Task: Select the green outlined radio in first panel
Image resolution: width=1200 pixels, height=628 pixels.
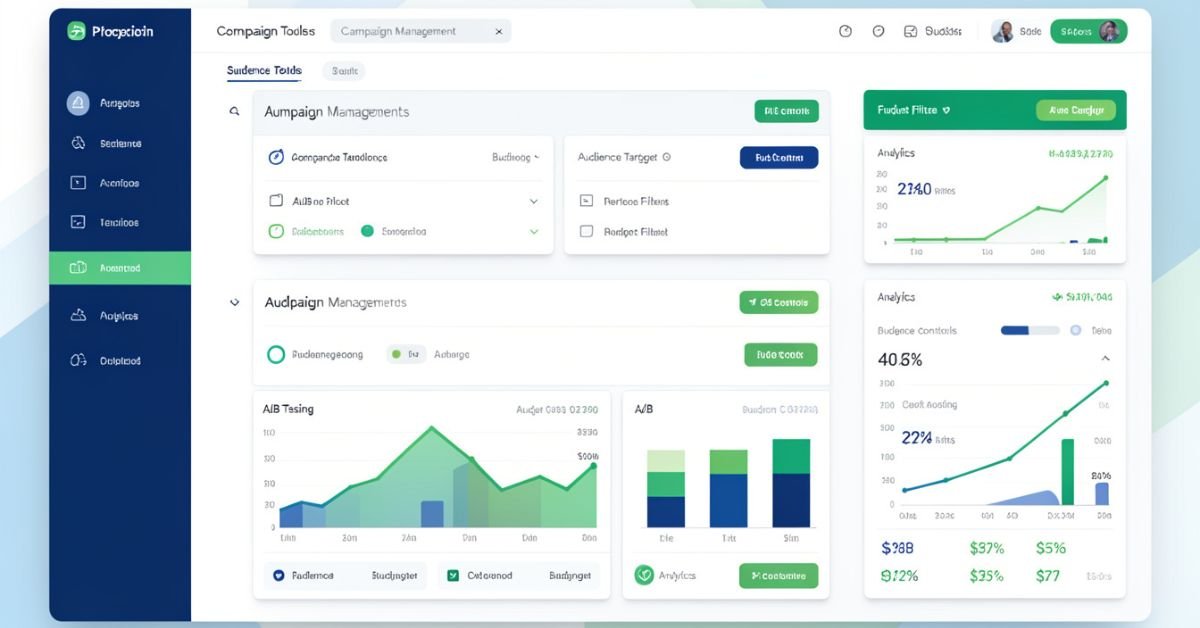Action: (277, 231)
